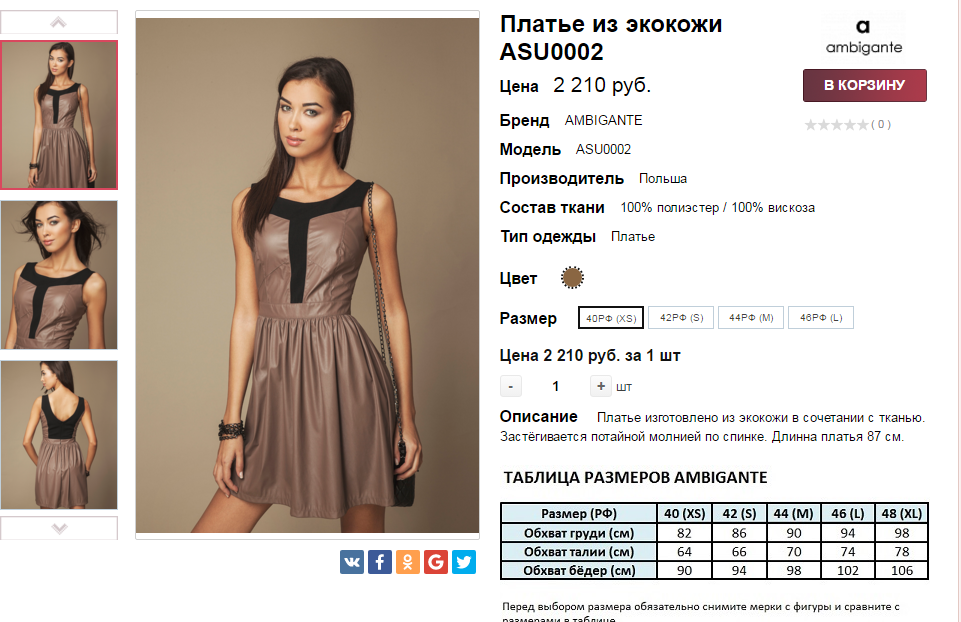Image resolution: width=961 pixels, height=622 pixels.
Task: Choose size 46РФ (L)
Action: coord(821,317)
